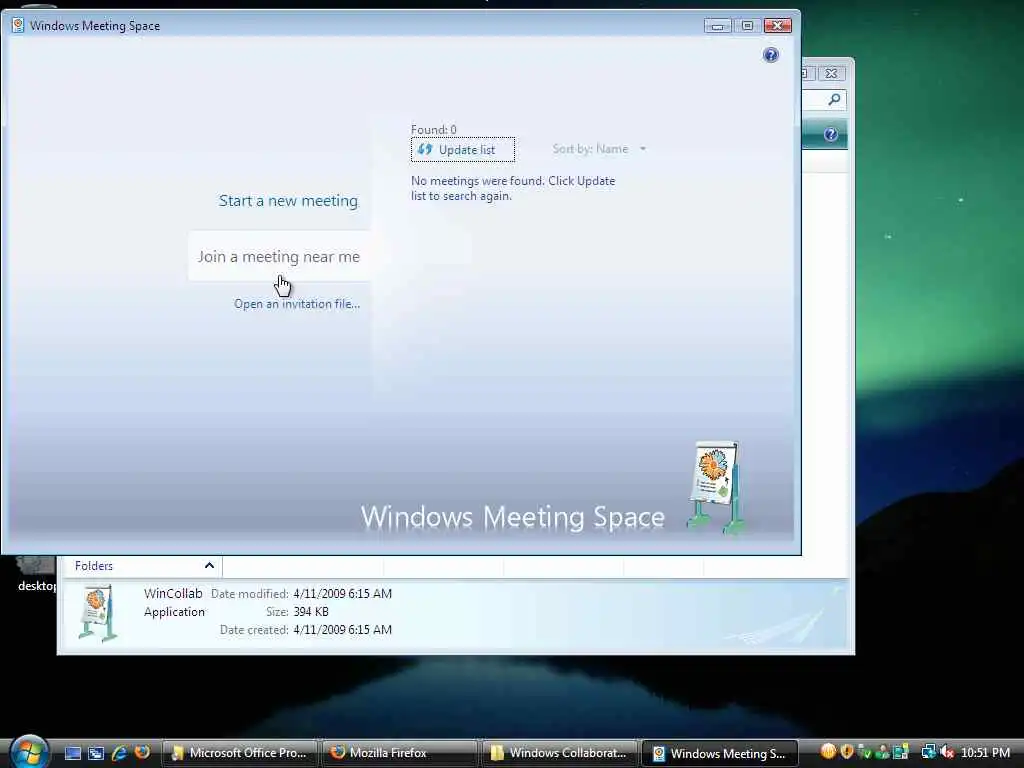1024x768 pixels.
Task: Click the security shield tray icon
Action: [847, 752]
